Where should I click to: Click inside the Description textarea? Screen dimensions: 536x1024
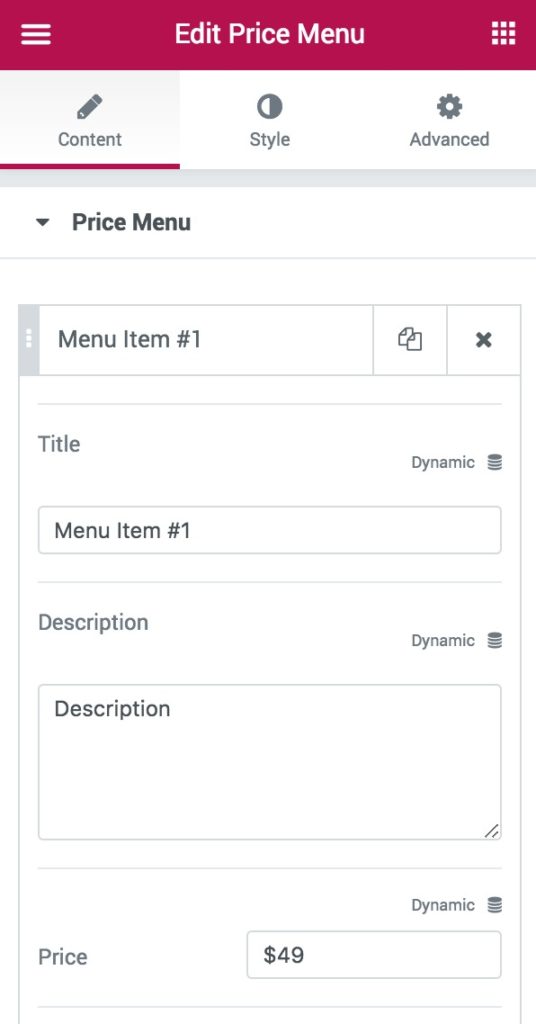270,762
